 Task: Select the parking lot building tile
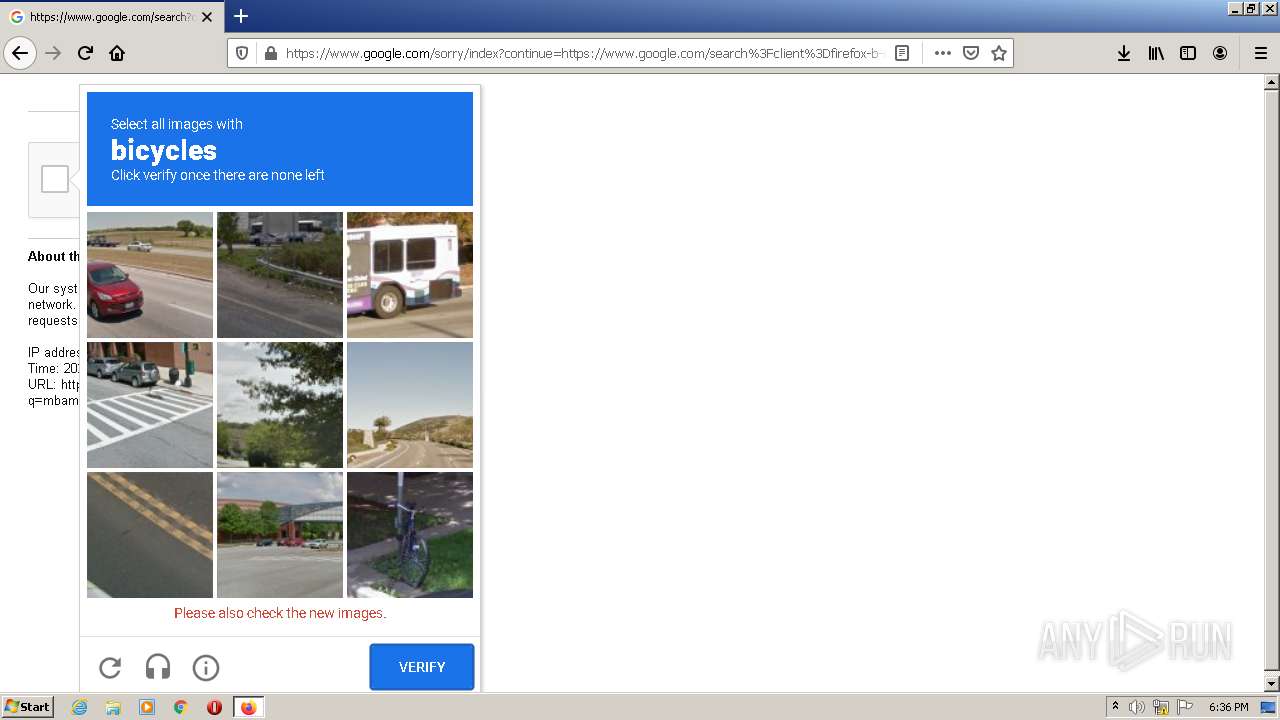(x=280, y=535)
